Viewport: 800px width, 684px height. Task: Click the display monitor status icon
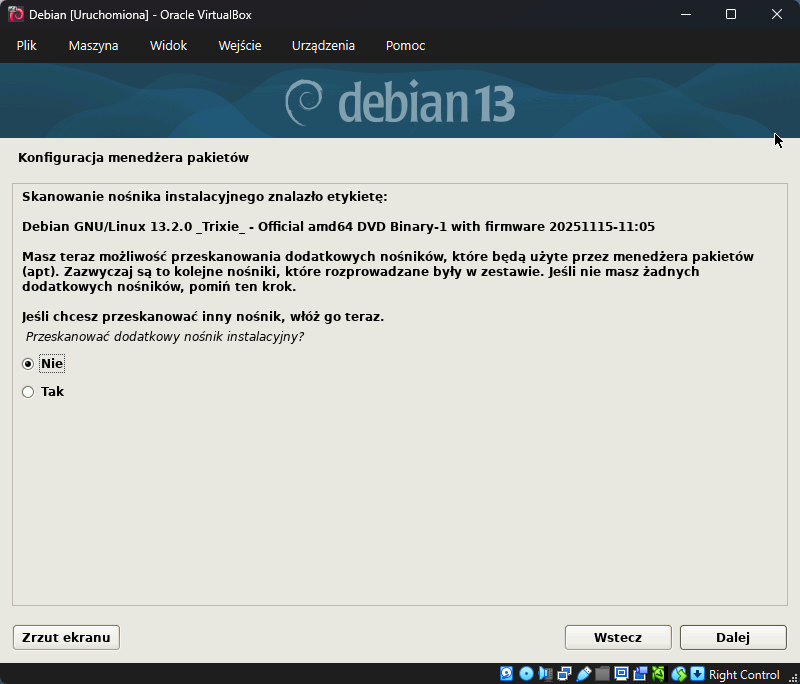click(x=621, y=674)
